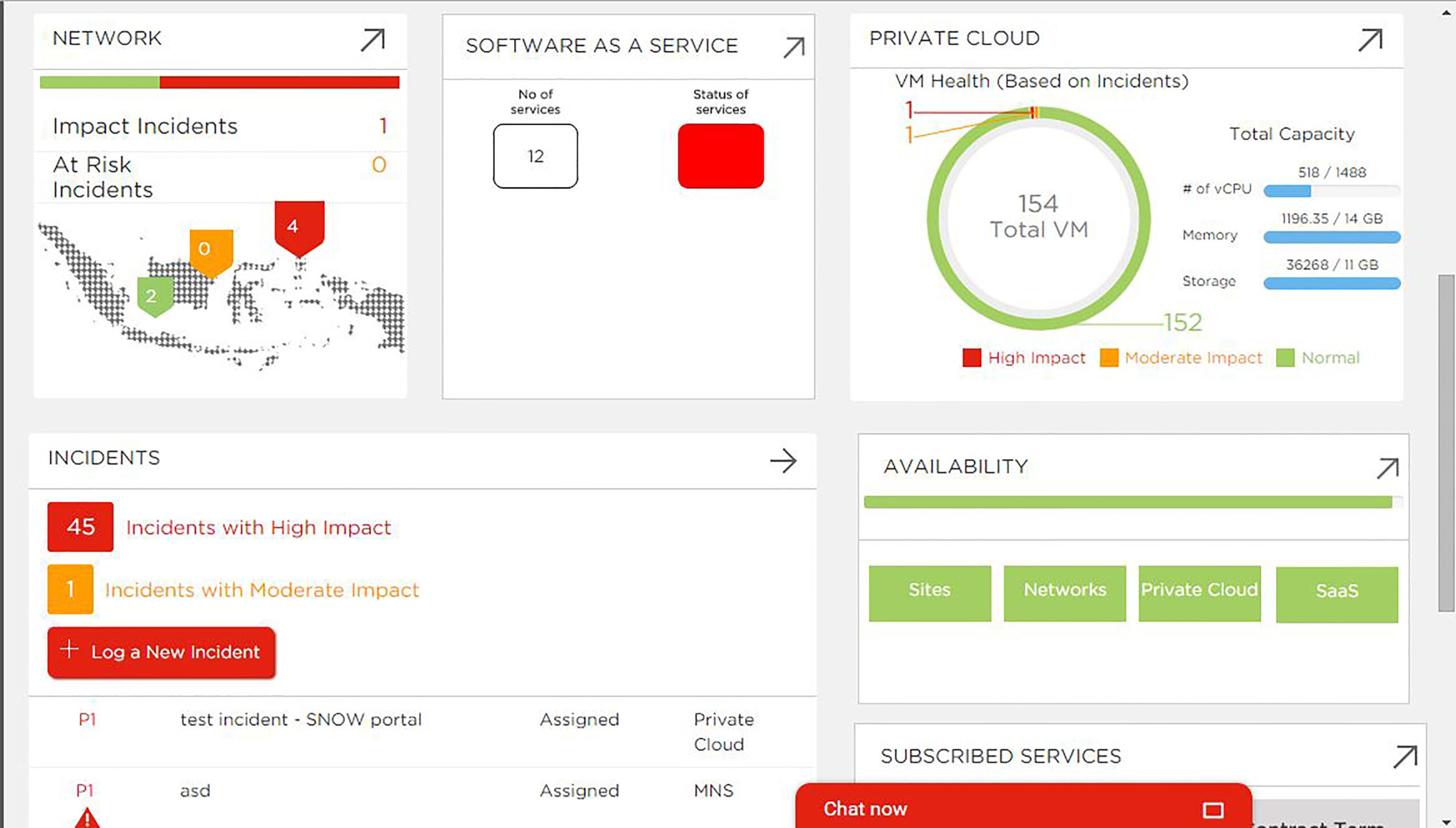The image size is (1456, 828).
Task: Open Software as a Service expand arrow
Action: tap(794, 48)
